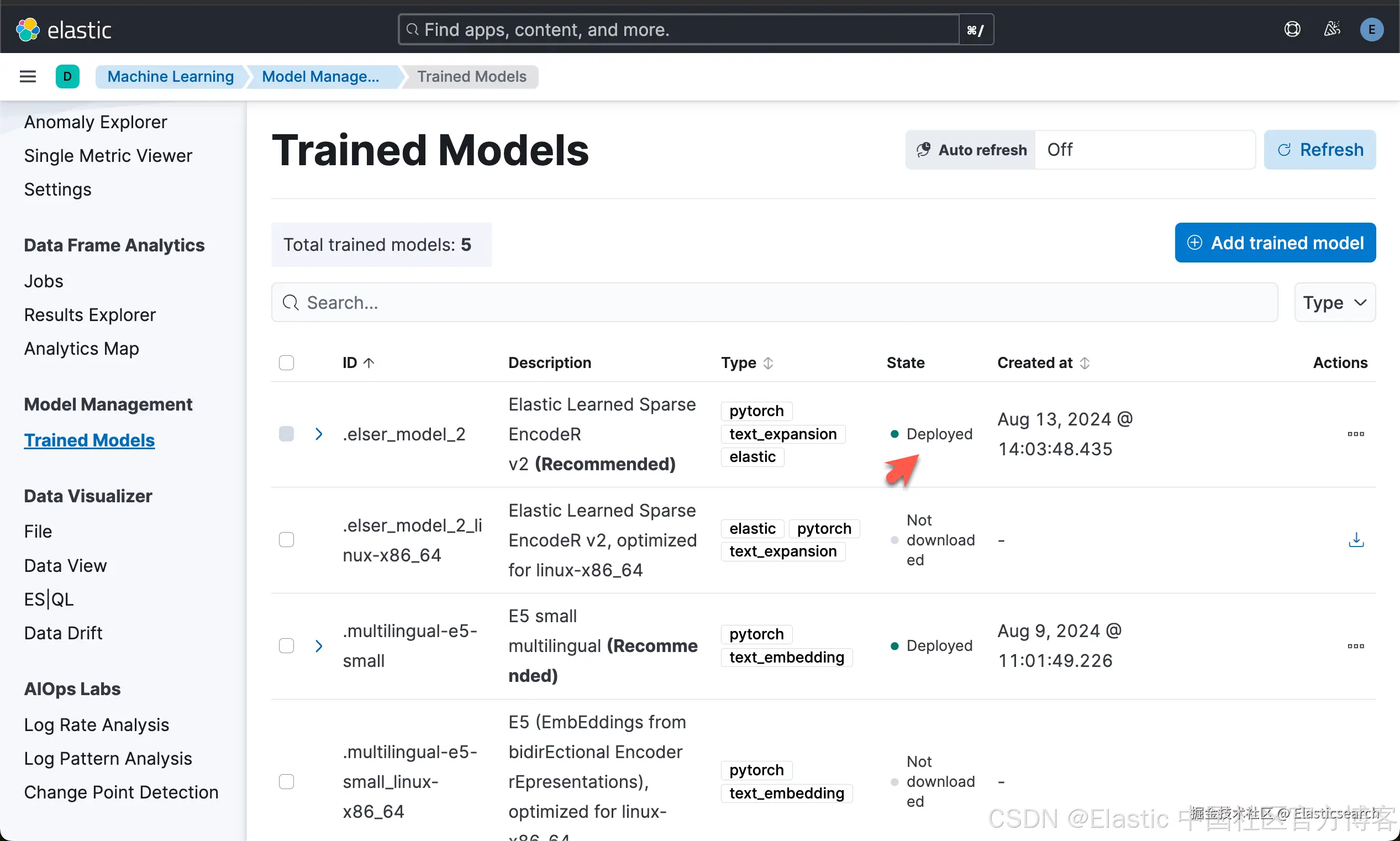Expand the .elser_model_2 row details
This screenshot has height=841, width=1400.
coord(319,434)
